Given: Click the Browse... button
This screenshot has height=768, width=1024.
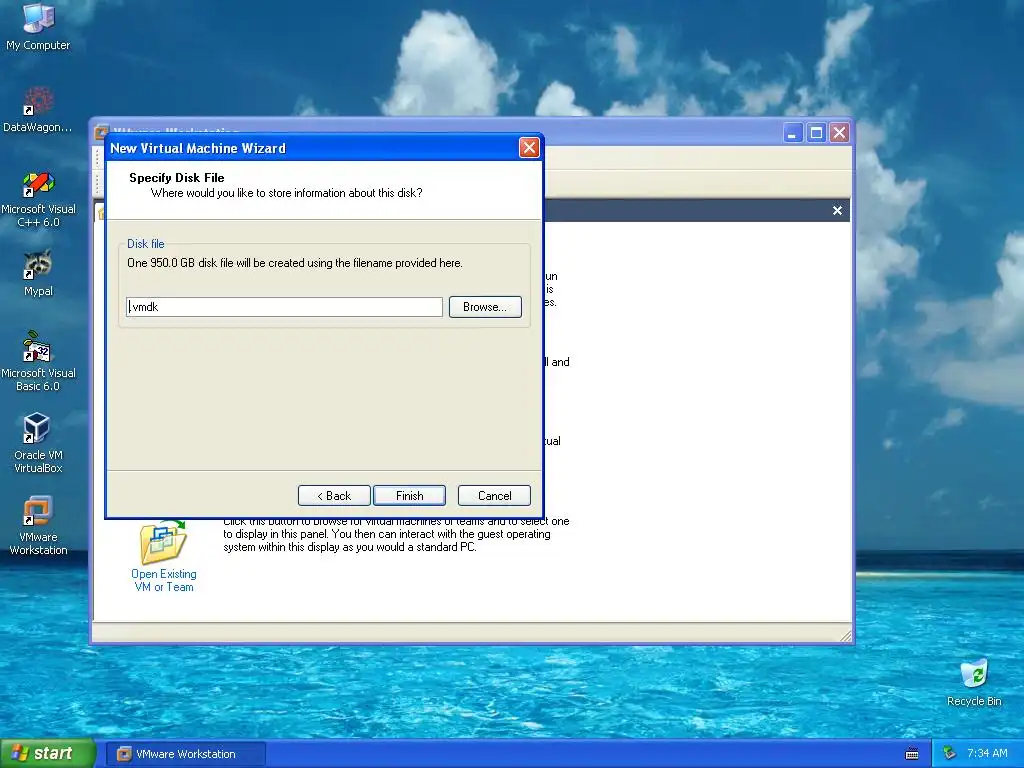Looking at the screenshot, I should (x=485, y=307).
